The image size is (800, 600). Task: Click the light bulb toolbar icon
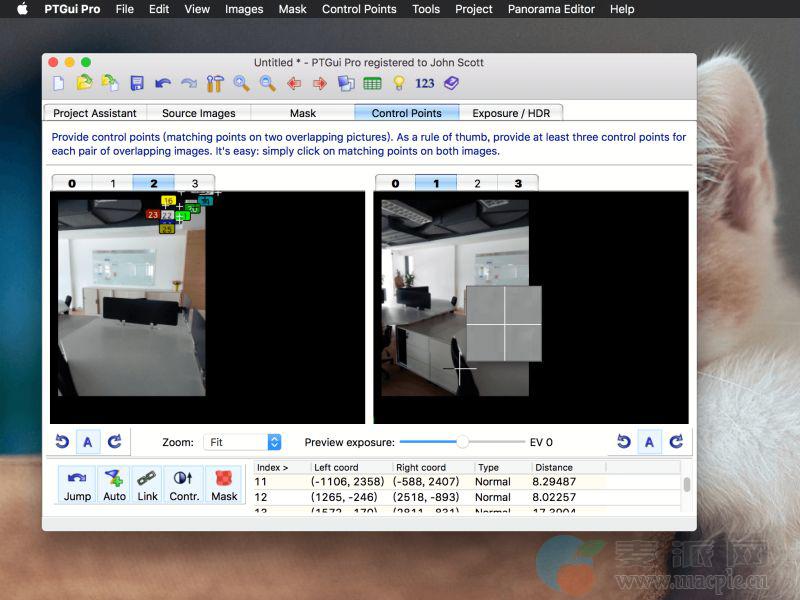(398, 84)
